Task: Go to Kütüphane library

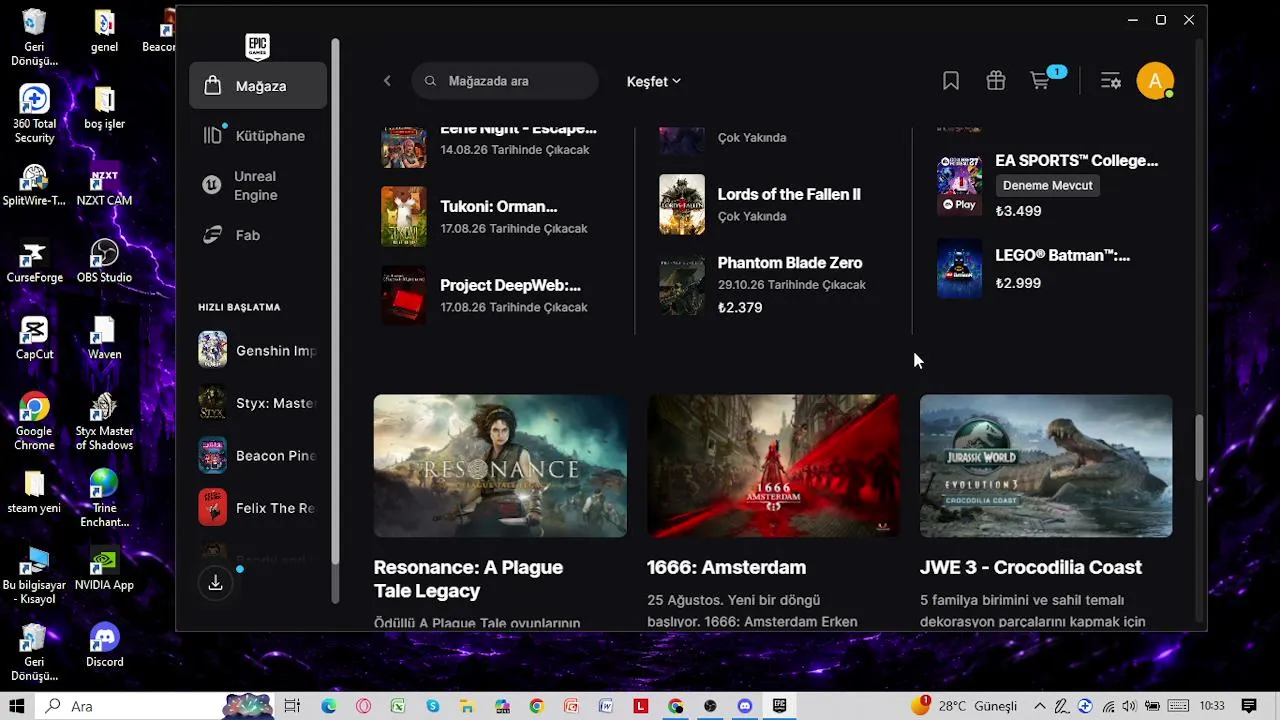Action: pyautogui.click(x=258, y=135)
